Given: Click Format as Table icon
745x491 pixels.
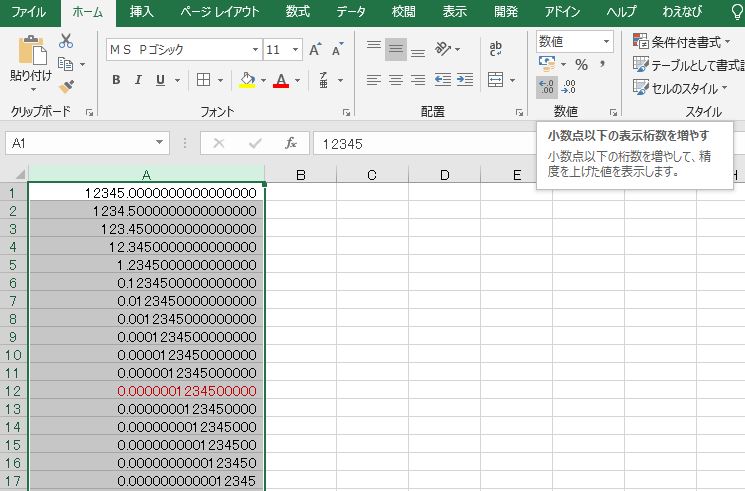Looking at the screenshot, I should tap(641, 65).
